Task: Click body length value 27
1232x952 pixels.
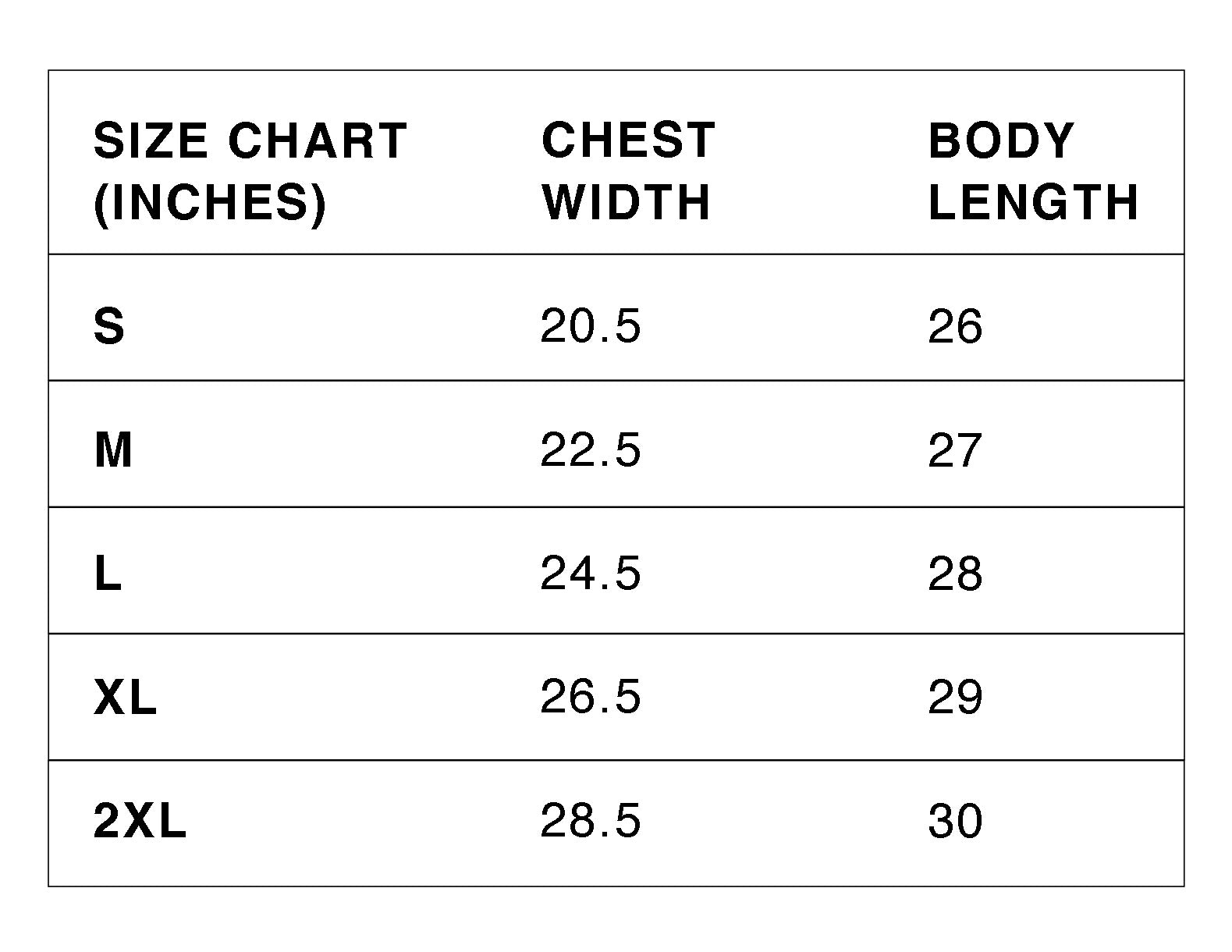Action: (954, 450)
